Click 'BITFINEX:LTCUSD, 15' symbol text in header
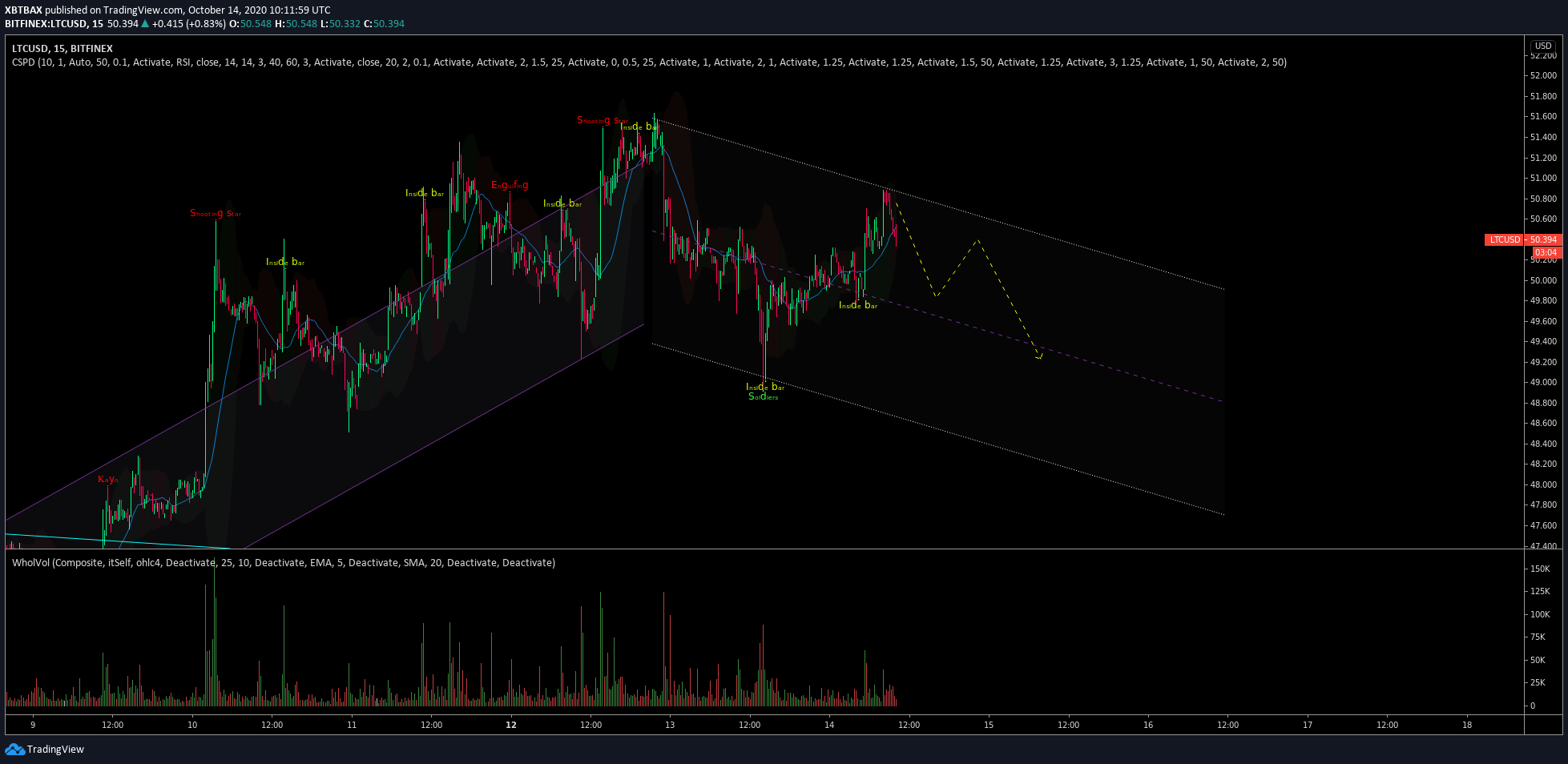Screen dimensions: 1568x764 tap(54, 23)
